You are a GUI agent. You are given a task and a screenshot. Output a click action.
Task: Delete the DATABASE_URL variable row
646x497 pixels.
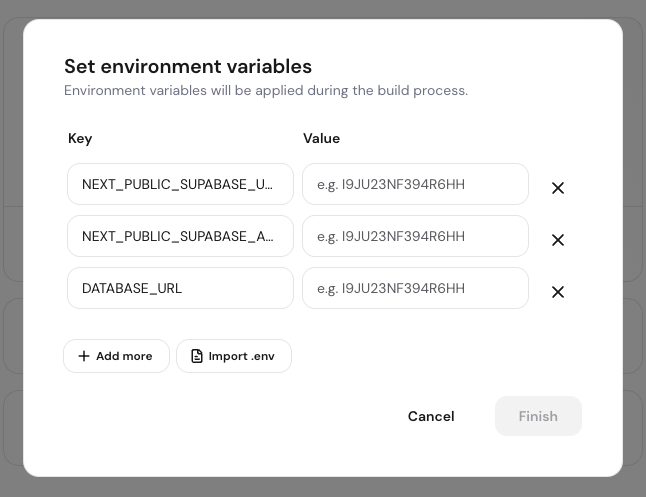558,292
